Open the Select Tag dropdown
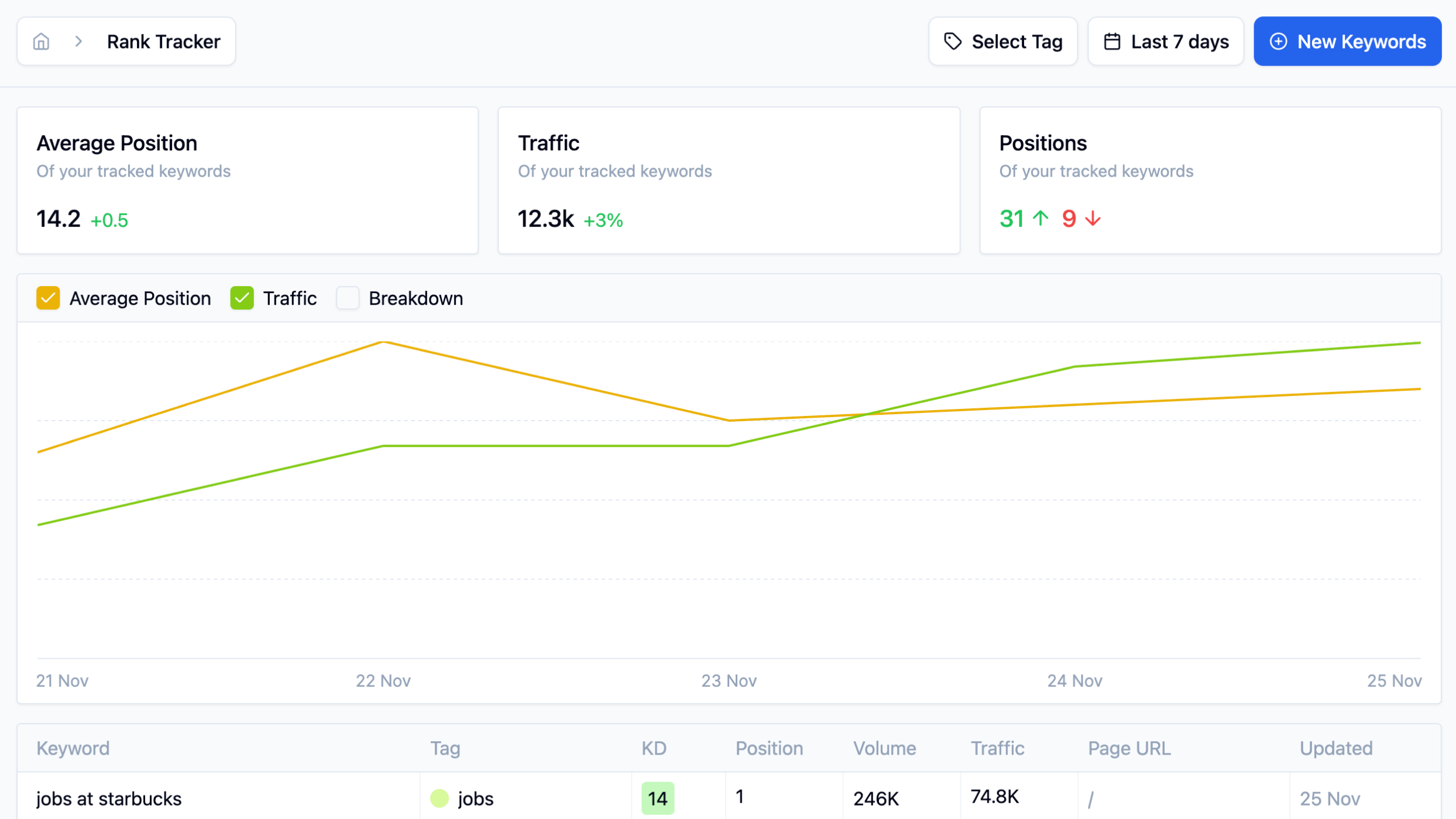This screenshot has width=1456, height=819. [x=1003, y=42]
